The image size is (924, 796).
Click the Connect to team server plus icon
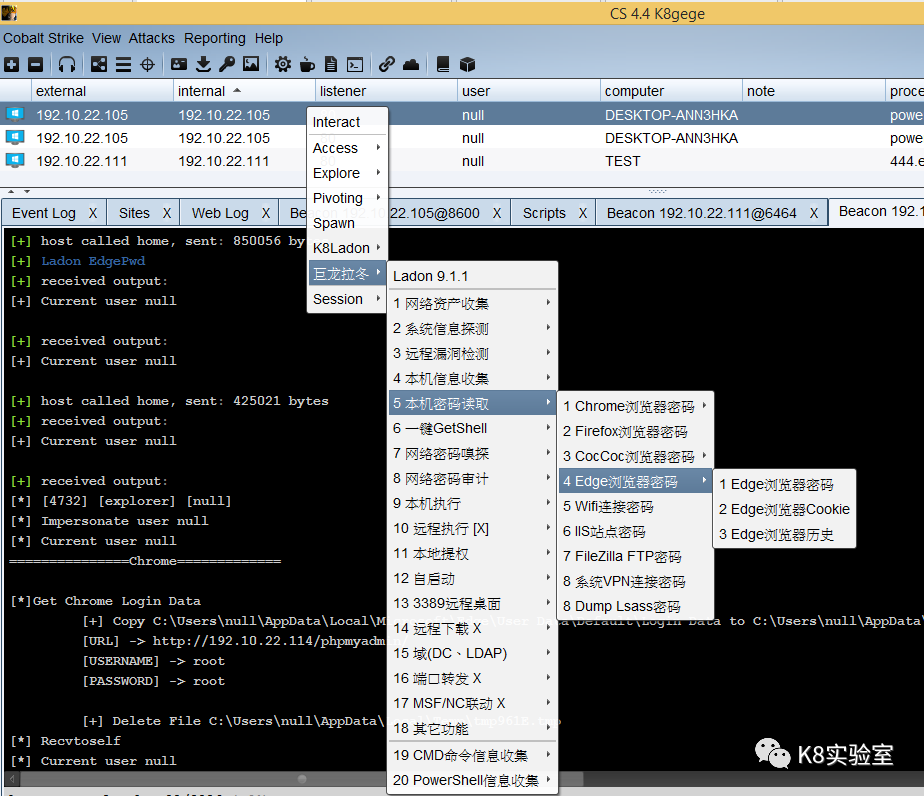[11, 64]
